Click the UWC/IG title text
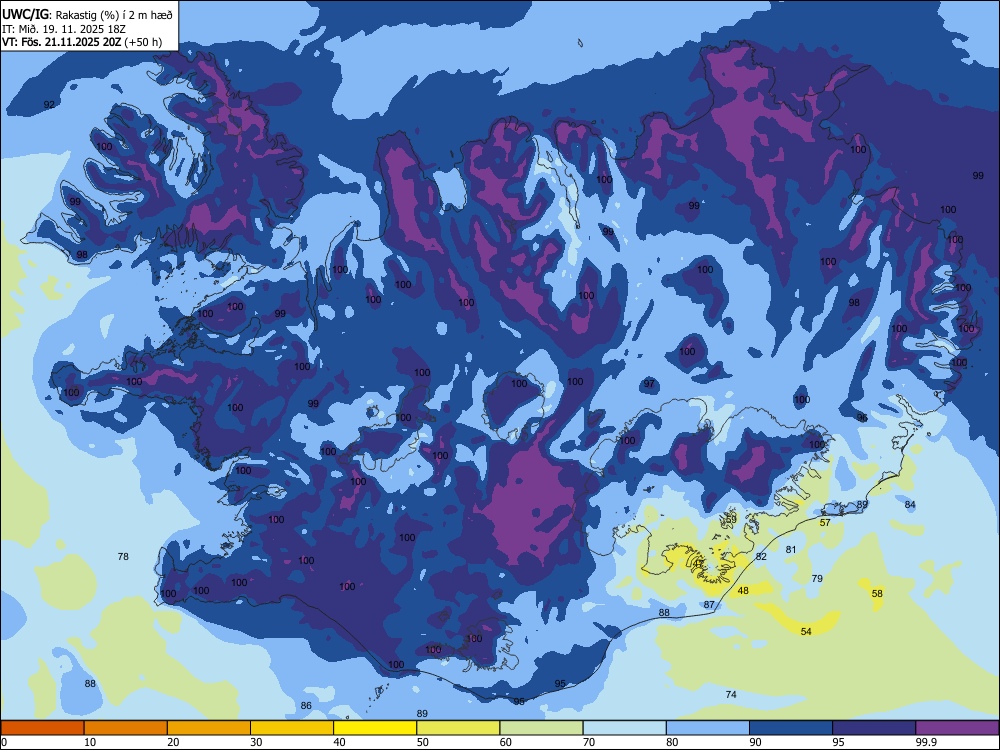This screenshot has height=750, width=1000. pos(26,13)
